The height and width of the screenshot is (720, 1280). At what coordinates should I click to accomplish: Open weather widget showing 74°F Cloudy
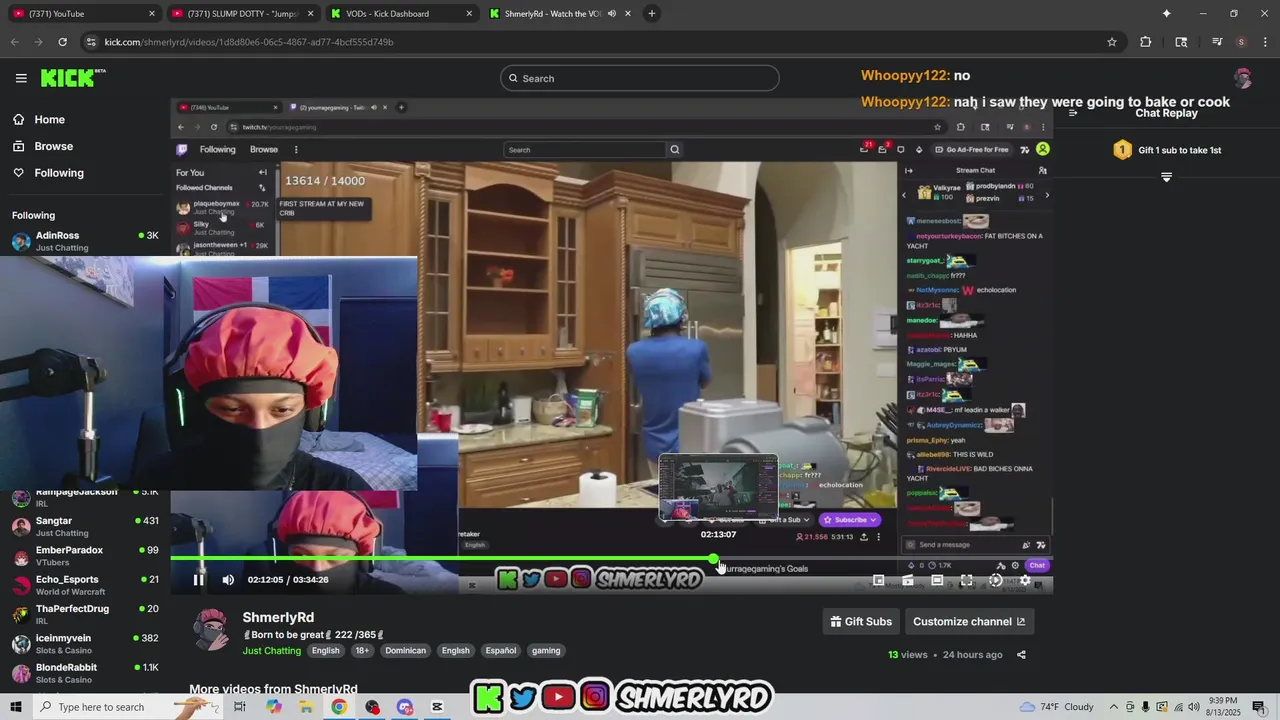(x=1056, y=707)
